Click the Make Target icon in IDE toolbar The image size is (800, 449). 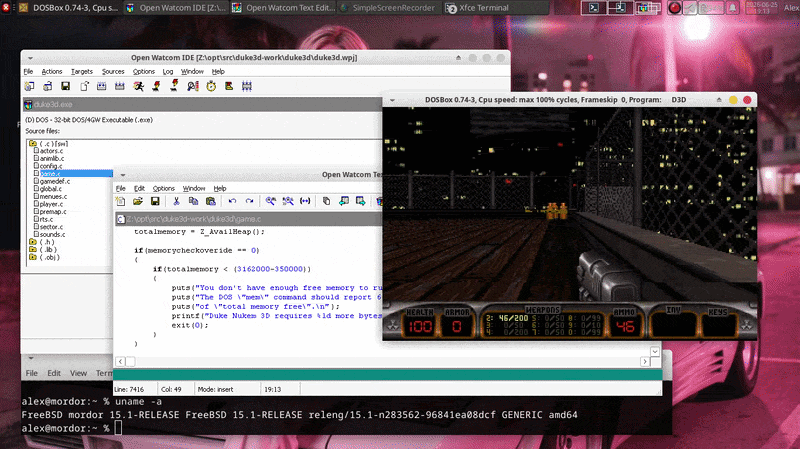pyautogui.click(x=102, y=86)
